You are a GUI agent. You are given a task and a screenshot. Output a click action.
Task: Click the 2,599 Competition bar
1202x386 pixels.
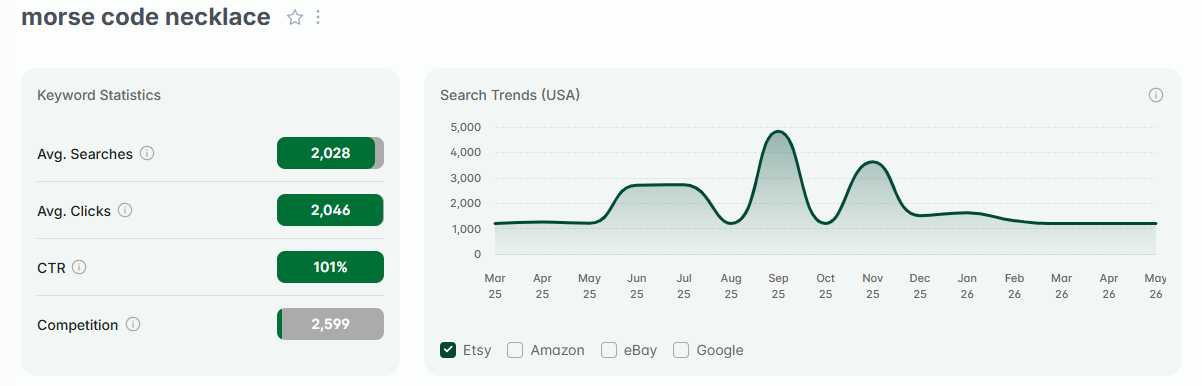pyautogui.click(x=330, y=325)
